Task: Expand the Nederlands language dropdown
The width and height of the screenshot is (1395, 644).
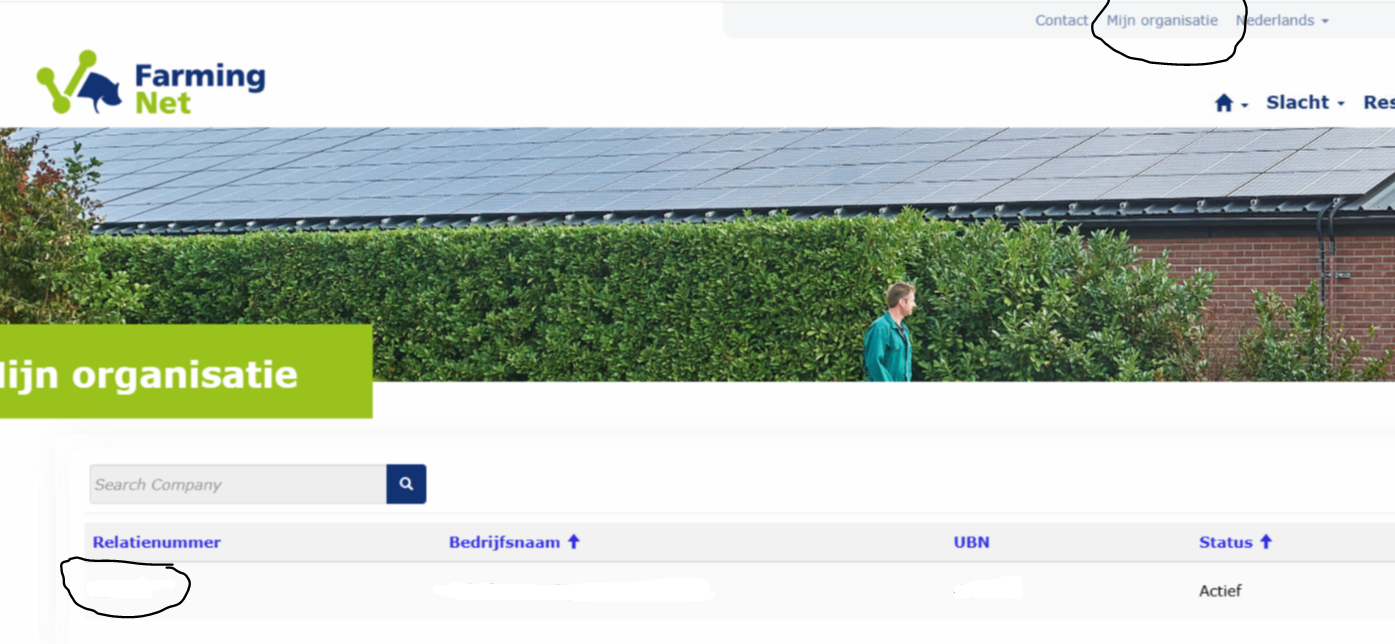Action: tap(1282, 20)
